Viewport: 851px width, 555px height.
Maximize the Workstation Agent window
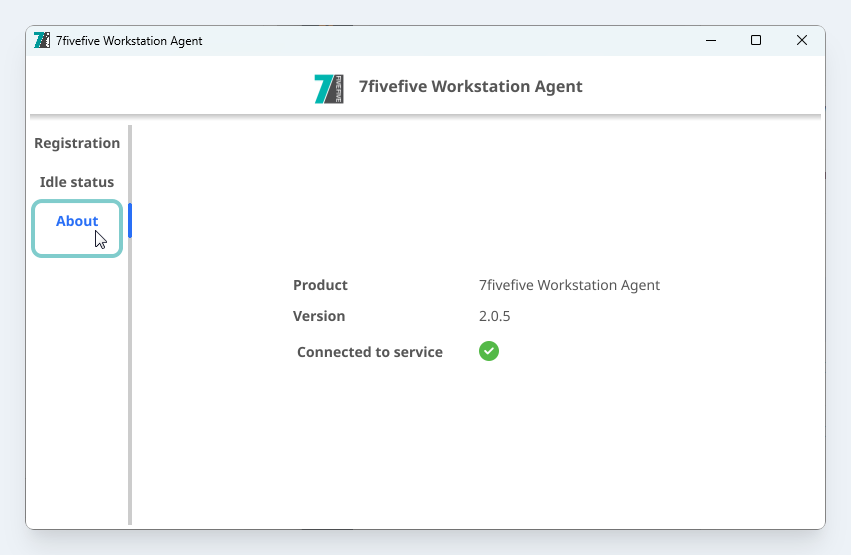pos(756,41)
